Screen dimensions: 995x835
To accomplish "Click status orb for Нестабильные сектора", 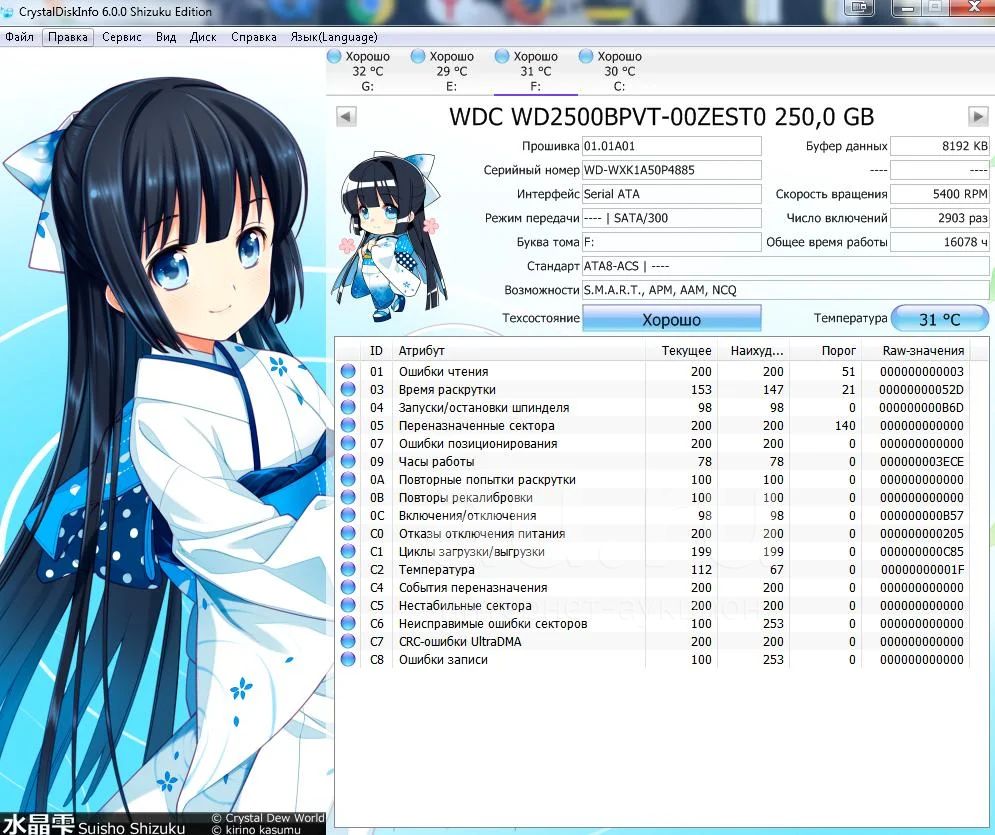I will click(x=348, y=605).
